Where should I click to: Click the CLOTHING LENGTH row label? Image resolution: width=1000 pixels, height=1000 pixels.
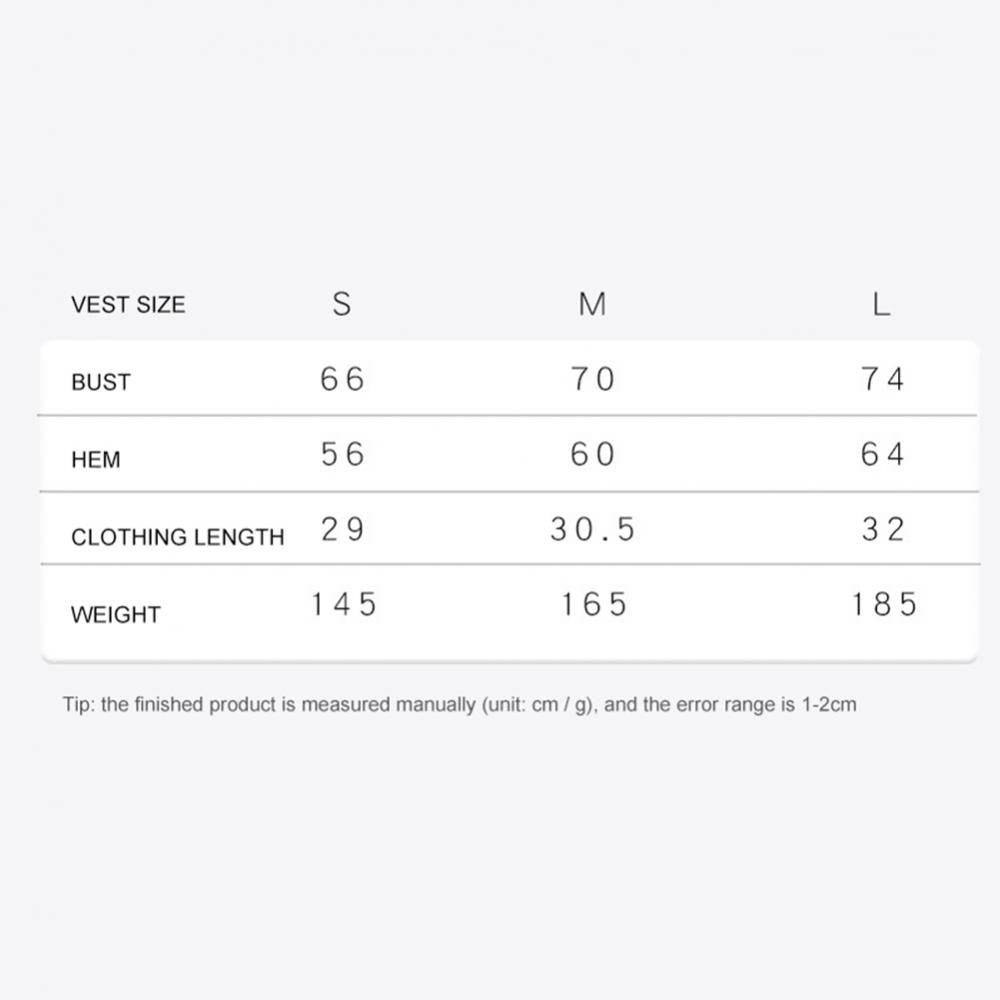[x=178, y=537]
